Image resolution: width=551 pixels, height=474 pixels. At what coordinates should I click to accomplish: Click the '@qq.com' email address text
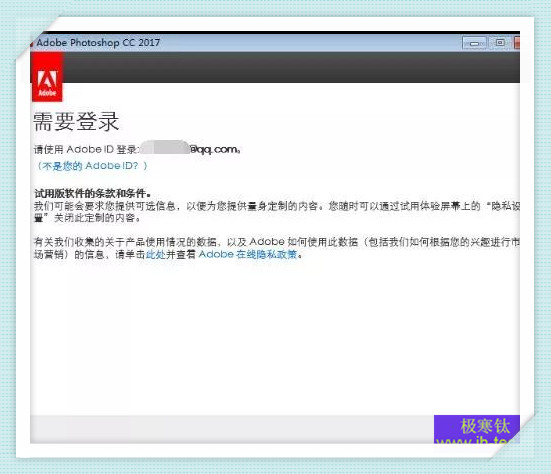tap(214, 149)
